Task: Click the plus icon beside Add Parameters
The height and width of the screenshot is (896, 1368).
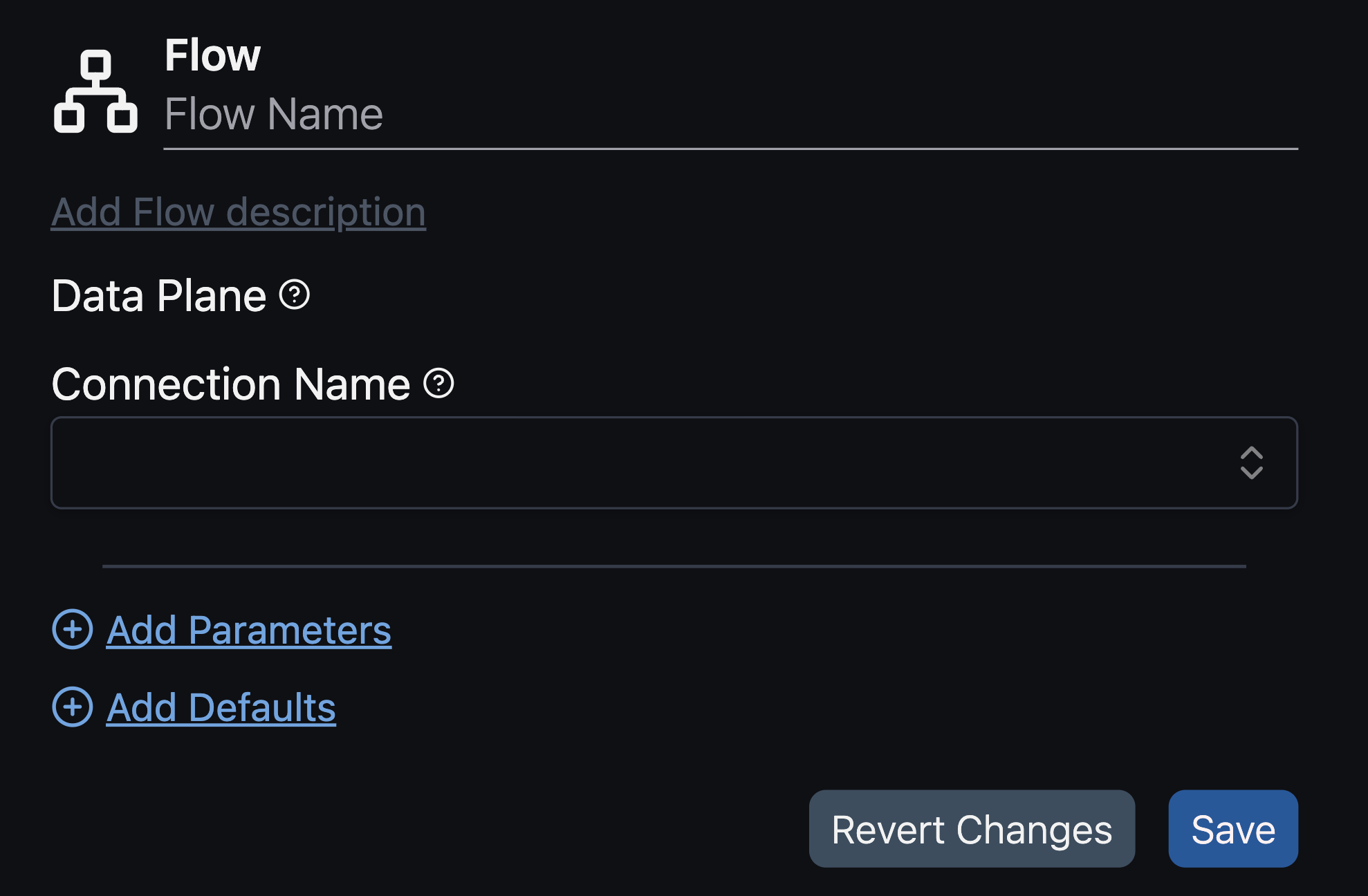Action: point(73,629)
